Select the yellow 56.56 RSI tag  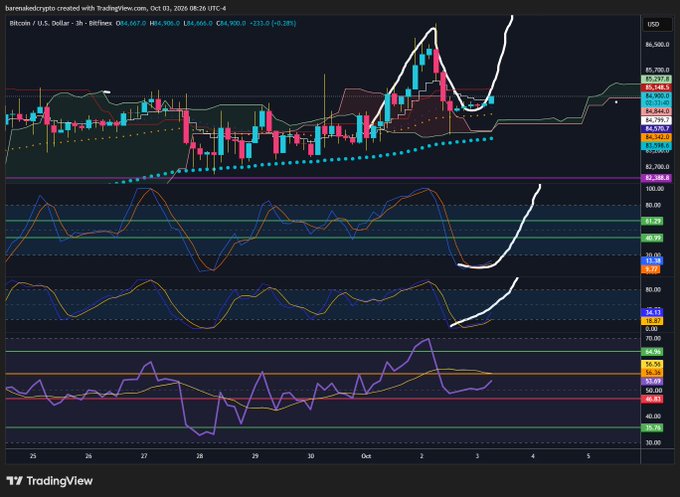(x=652, y=365)
